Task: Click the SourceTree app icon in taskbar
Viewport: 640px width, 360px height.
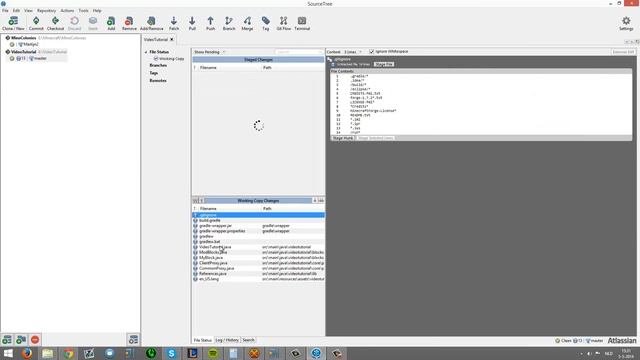Action: 316,353
